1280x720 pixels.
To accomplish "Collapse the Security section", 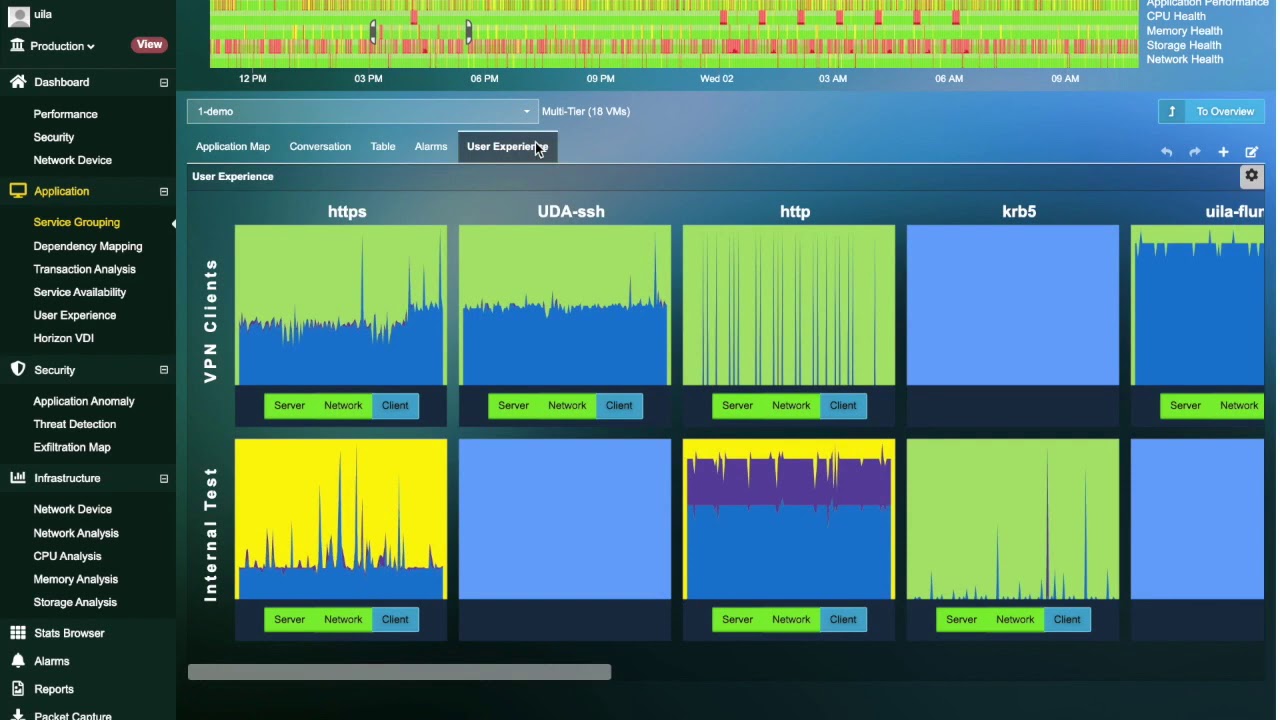I will [x=164, y=370].
